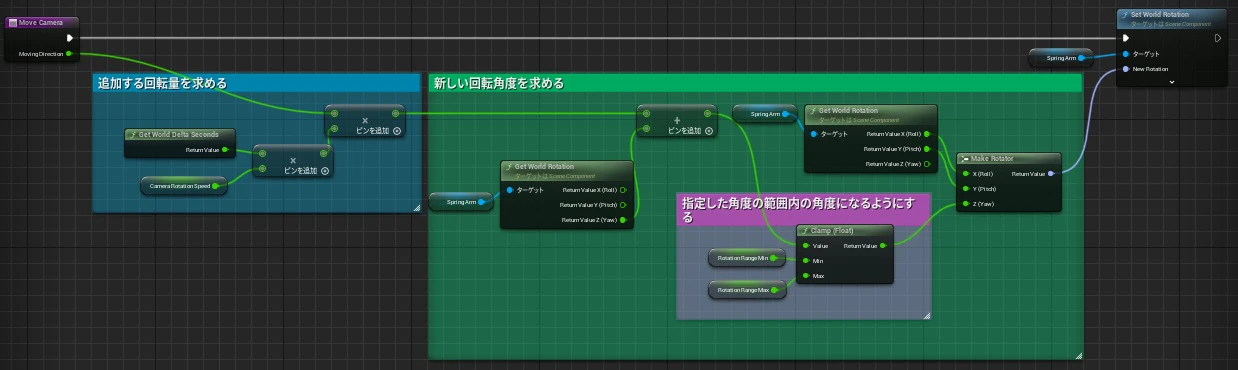Screen dimensions: 1238x370
Task: Select the New Rotation input pin
Action: 1127,69
